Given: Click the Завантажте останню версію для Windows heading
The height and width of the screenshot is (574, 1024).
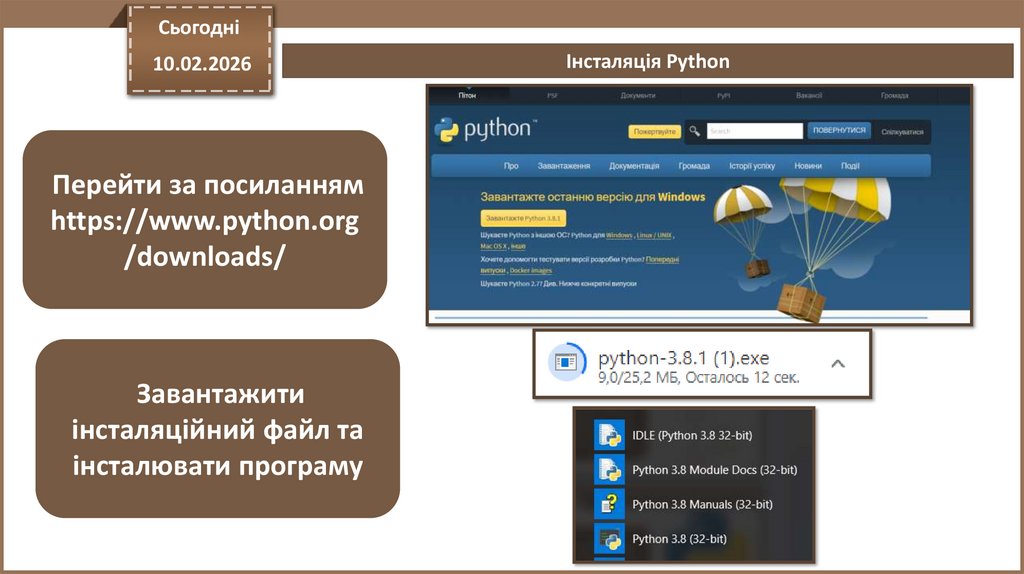Looking at the screenshot, I should point(593,197).
